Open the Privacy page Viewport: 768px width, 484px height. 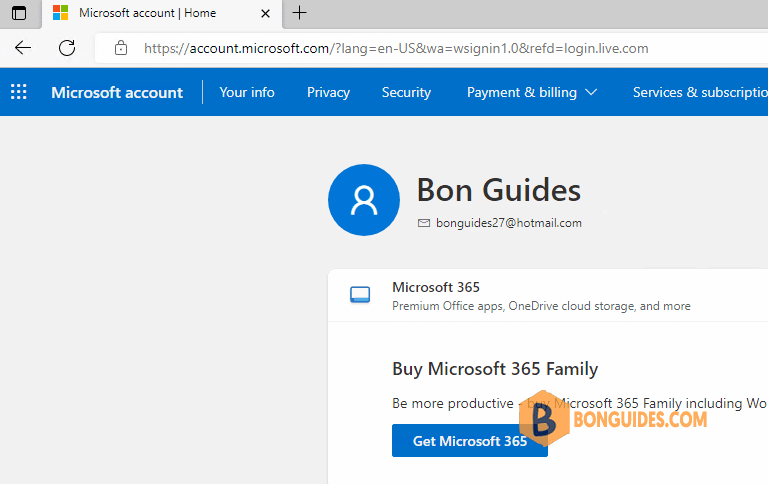pos(328,92)
